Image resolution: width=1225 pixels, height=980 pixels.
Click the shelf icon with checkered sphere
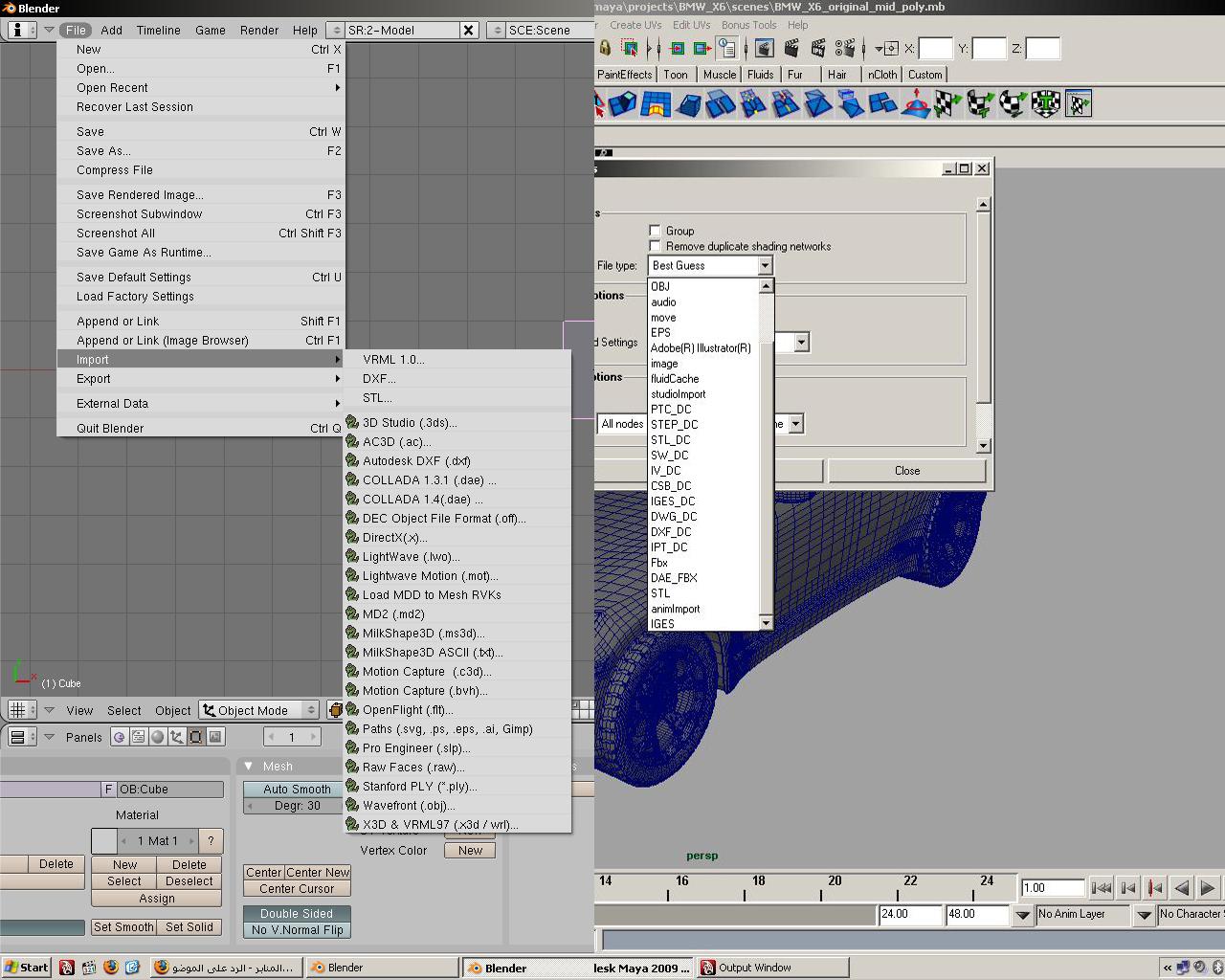pyautogui.click(x=1013, y=103)
